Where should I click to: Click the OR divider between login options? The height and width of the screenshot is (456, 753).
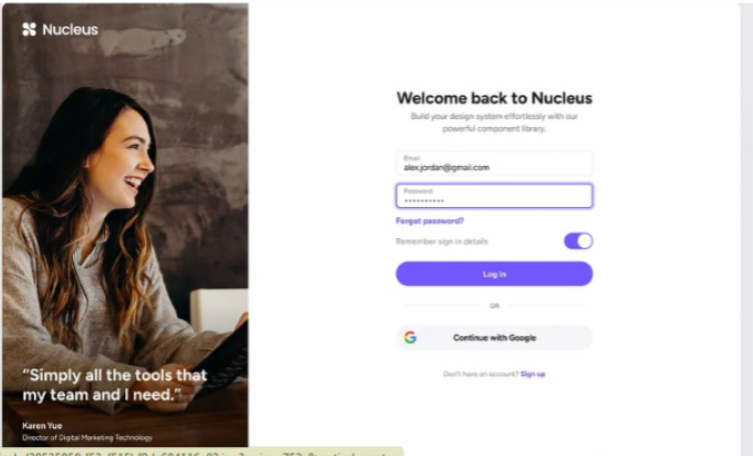(x=494, y=306)
